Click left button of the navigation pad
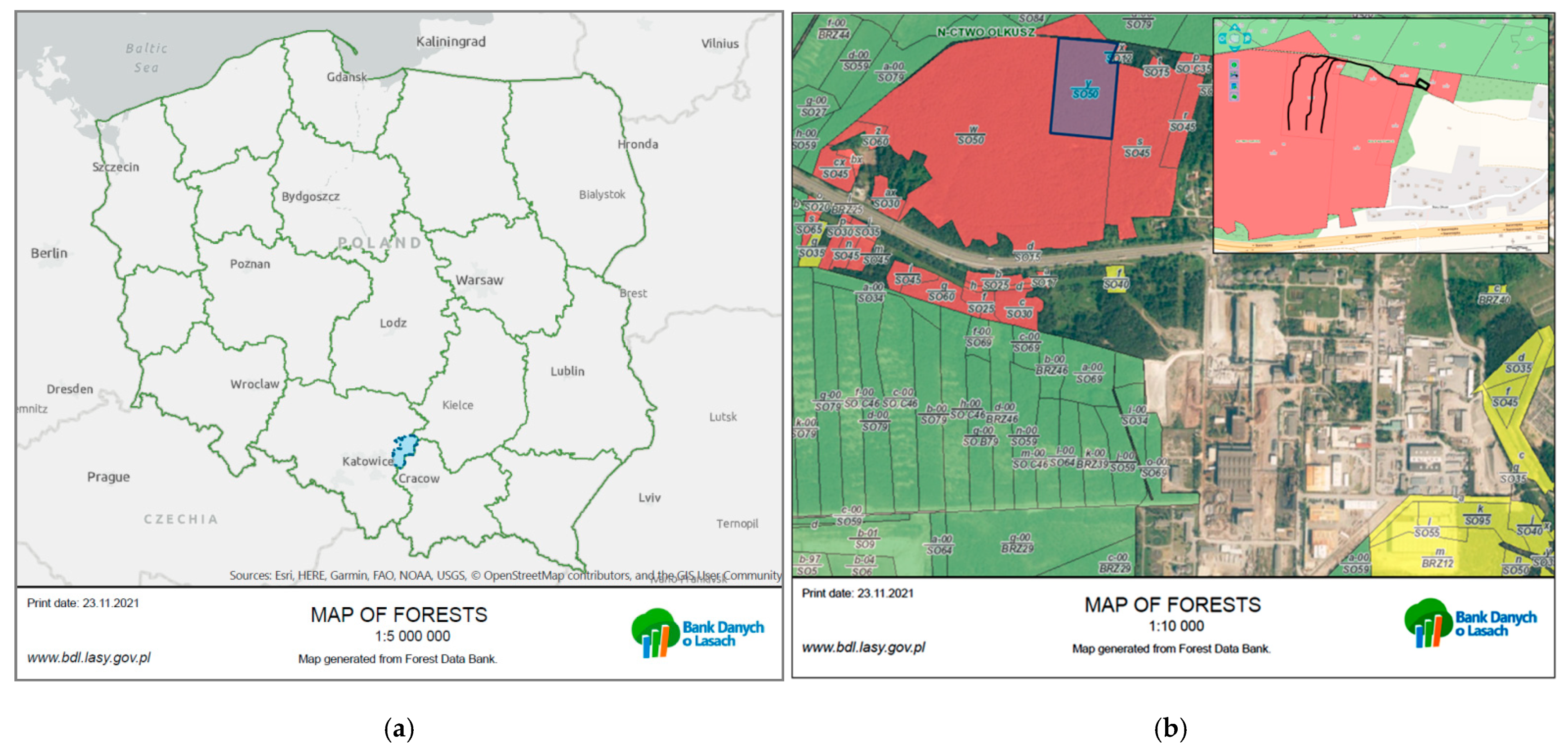This screenshot has height=749, width=1568. (1222, 38)
